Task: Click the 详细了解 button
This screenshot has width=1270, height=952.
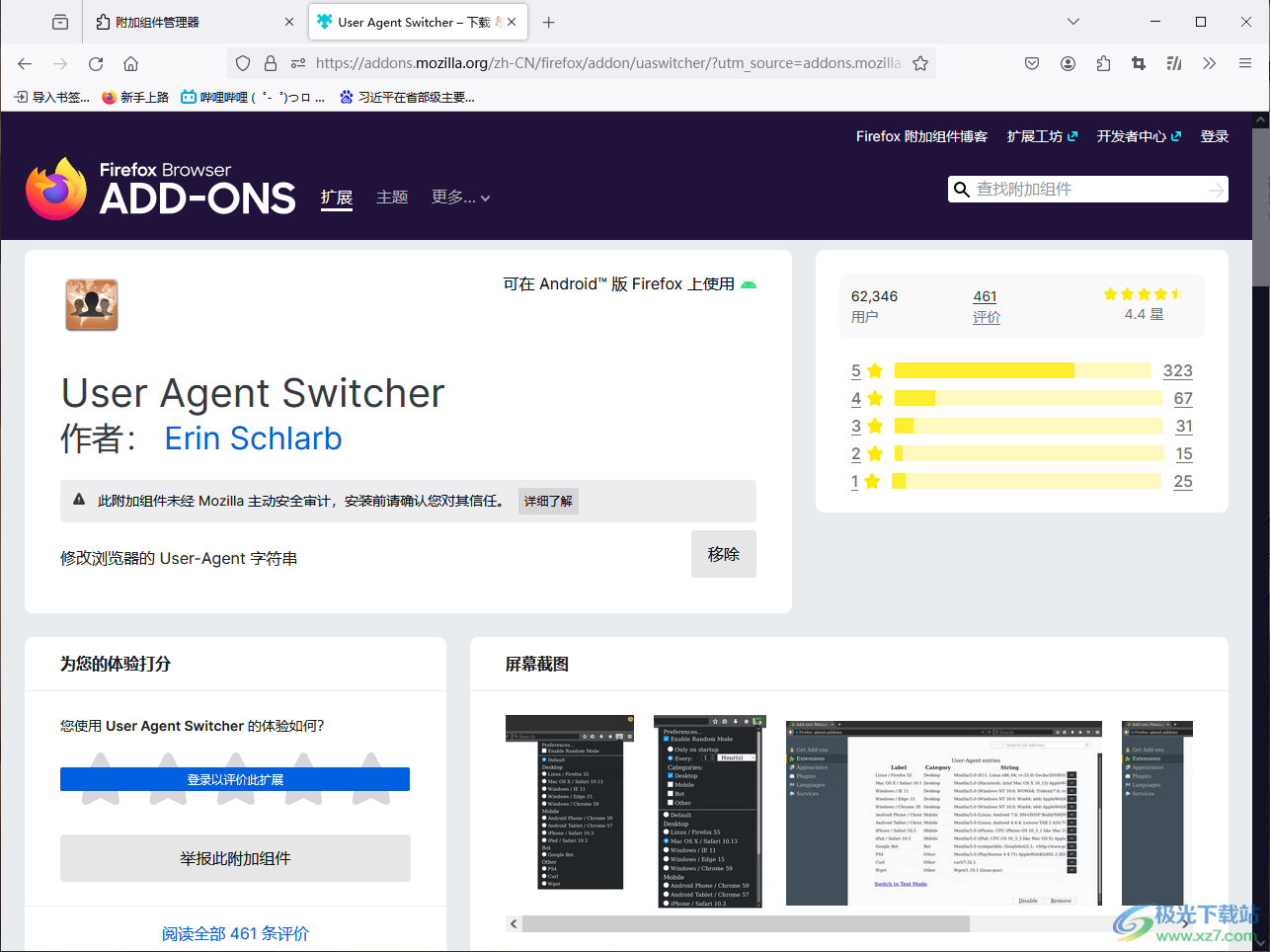Action: [x=548, y=501]
